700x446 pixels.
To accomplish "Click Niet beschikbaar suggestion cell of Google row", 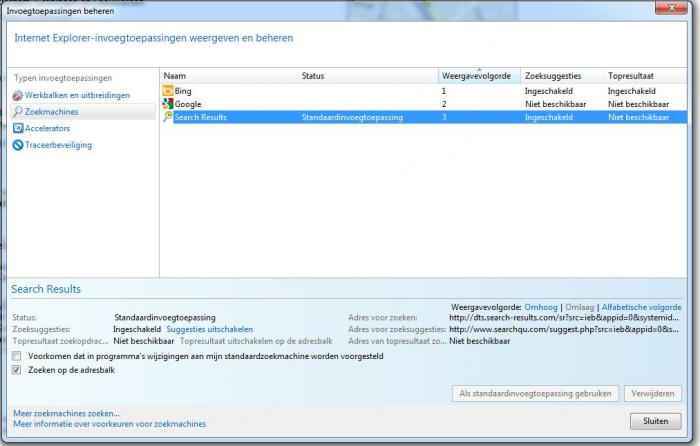I will pos(555,104).
